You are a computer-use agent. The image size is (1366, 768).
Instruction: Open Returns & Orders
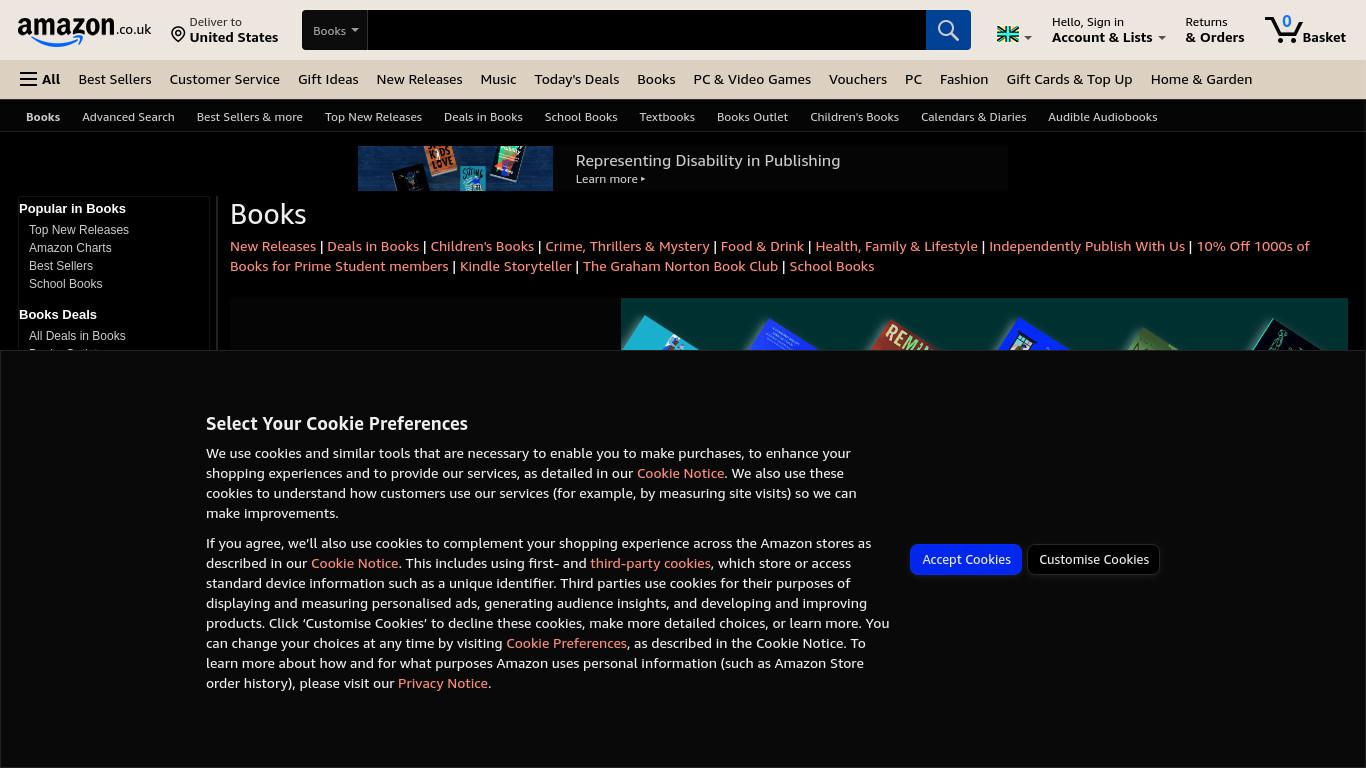pyautogui.click(x=1215, y=30)
